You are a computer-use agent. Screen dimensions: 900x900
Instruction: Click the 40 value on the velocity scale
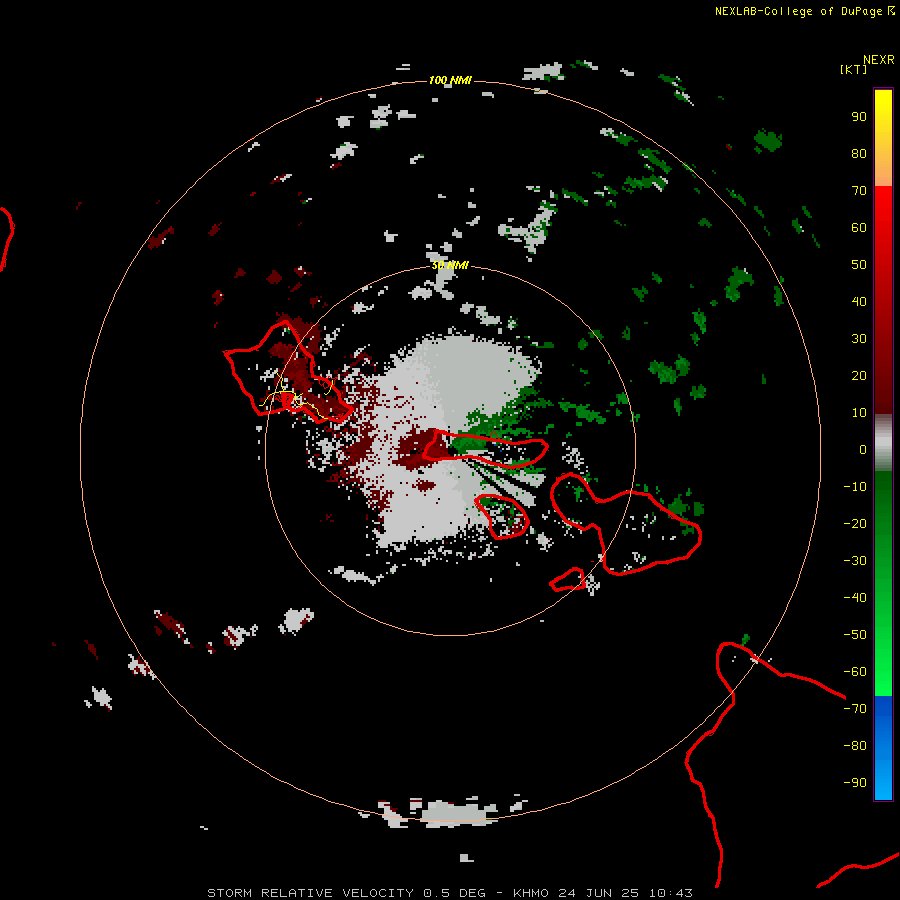859,302
